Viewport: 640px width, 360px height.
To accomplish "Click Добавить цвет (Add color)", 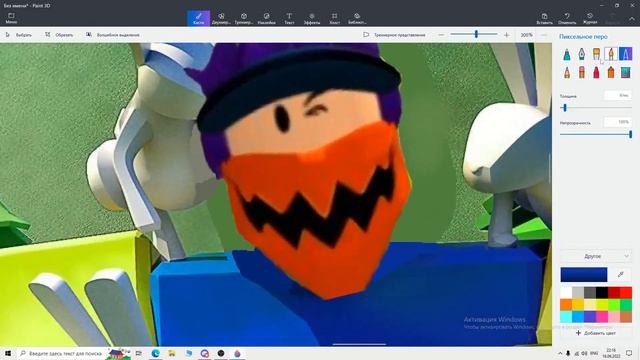I will 596,333.
